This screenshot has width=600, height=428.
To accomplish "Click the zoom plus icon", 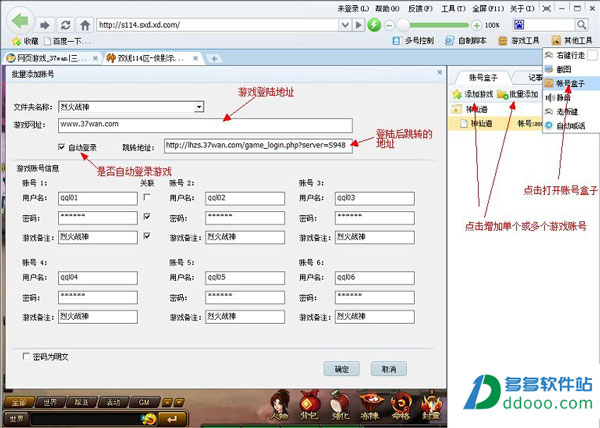I will (x=476, y=26).
